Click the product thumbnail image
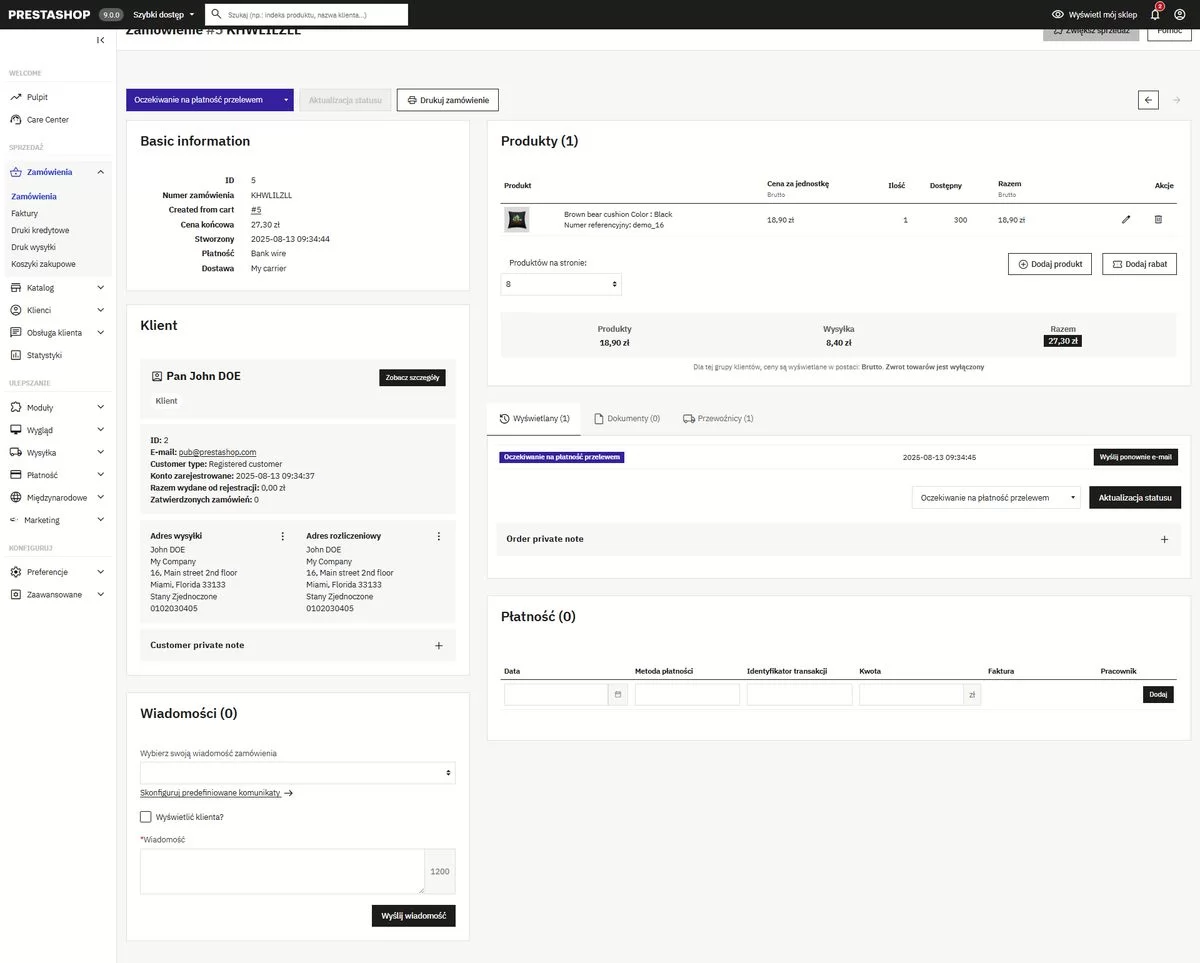 [x=516, y=219]
